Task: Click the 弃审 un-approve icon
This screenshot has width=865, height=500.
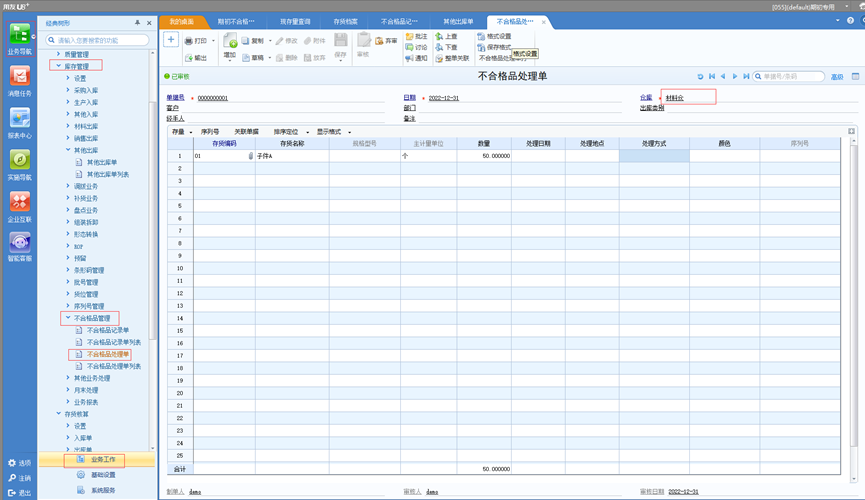Action: click(x=379, y=41)
